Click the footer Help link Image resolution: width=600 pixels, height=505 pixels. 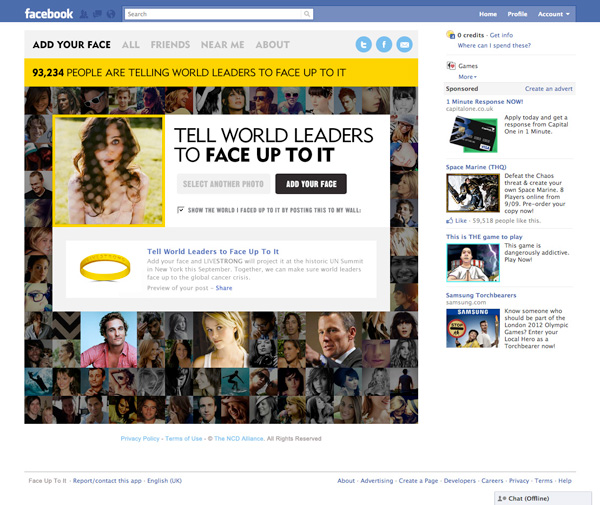(x=565, y=481)
